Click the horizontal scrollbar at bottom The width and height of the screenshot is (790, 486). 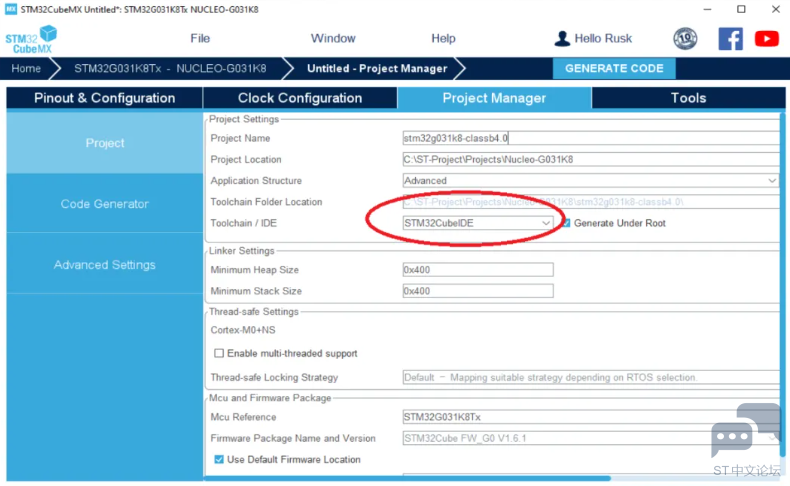pyautogui.click(x=407, y=478)
